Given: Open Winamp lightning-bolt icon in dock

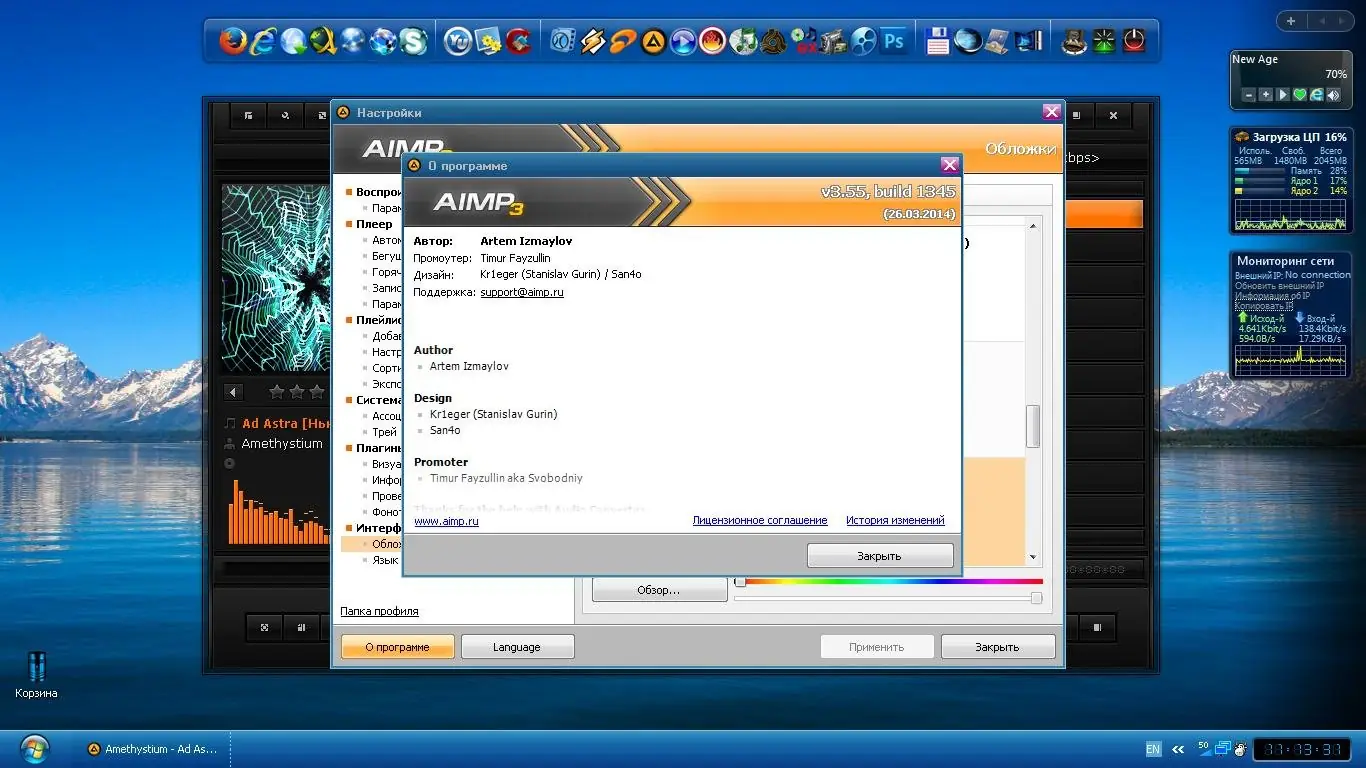Looking at the screenshot, I should coord(593,41).
